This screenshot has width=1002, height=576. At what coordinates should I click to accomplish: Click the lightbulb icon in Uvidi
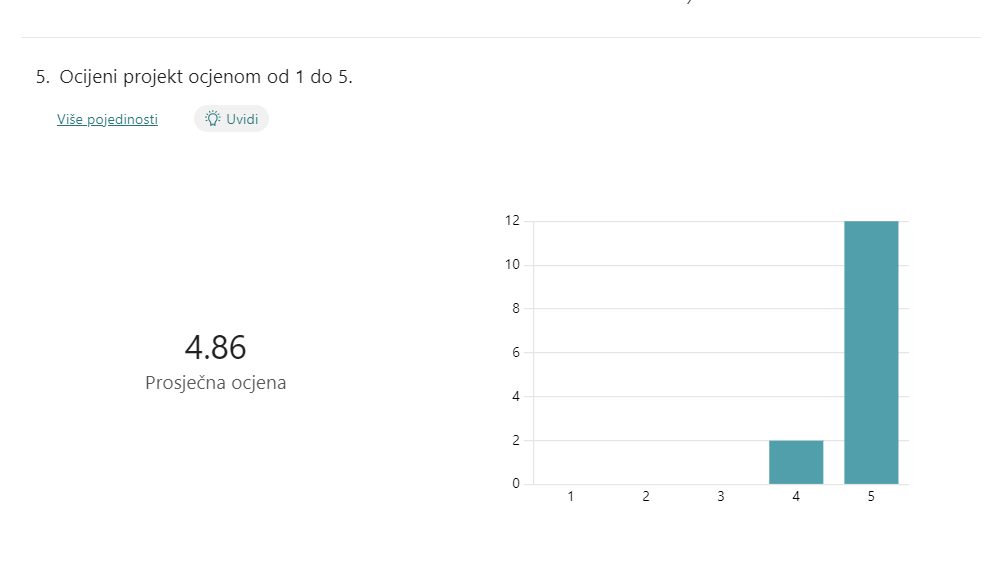213,119
